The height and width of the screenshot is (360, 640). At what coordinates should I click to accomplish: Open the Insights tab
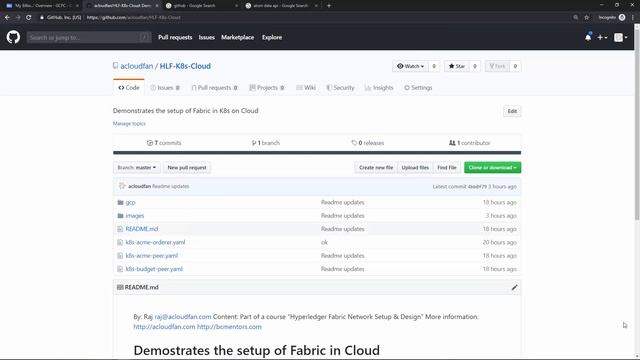[x=379, y=88]
